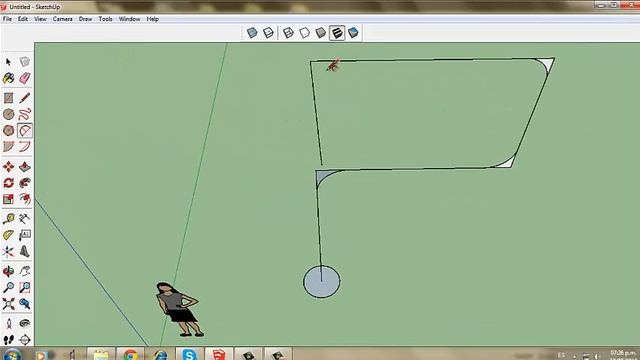Viewport: 640px width, 360px height.
Task: Pick the Rotate tool
Action: (x=9, y=183)
